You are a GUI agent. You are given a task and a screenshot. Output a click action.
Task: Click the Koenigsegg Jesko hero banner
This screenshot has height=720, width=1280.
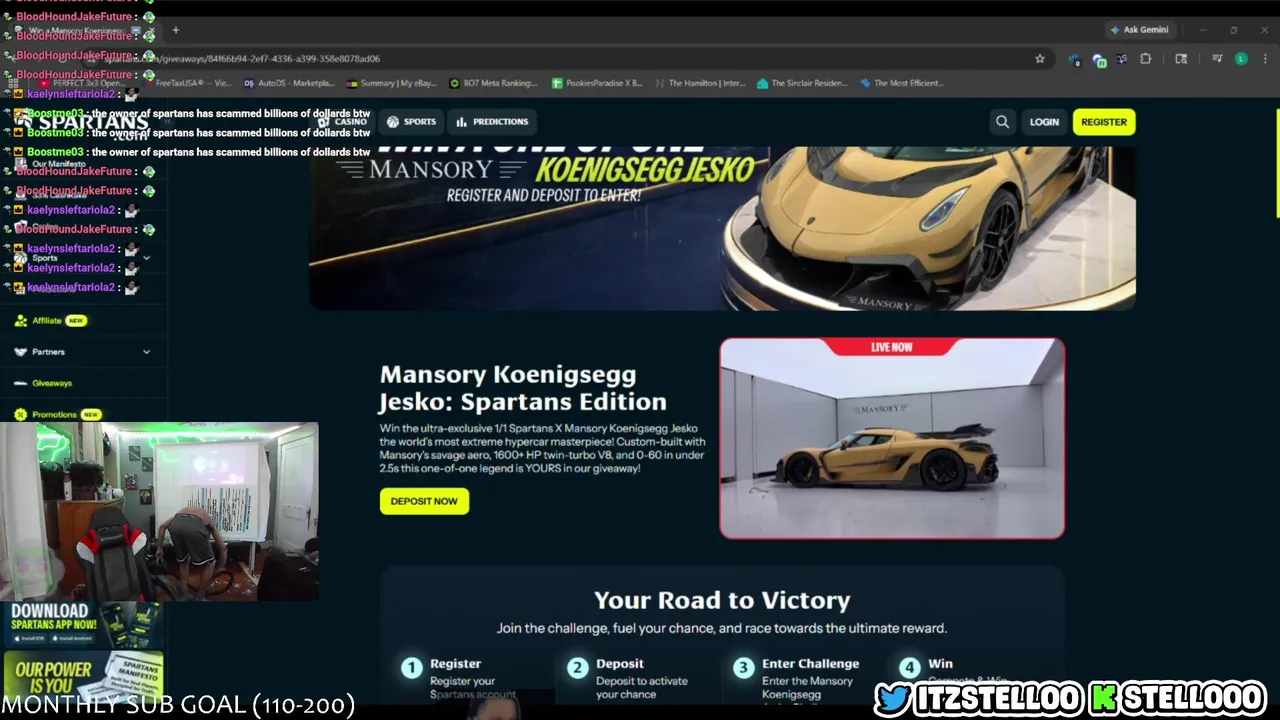[722, 228]
